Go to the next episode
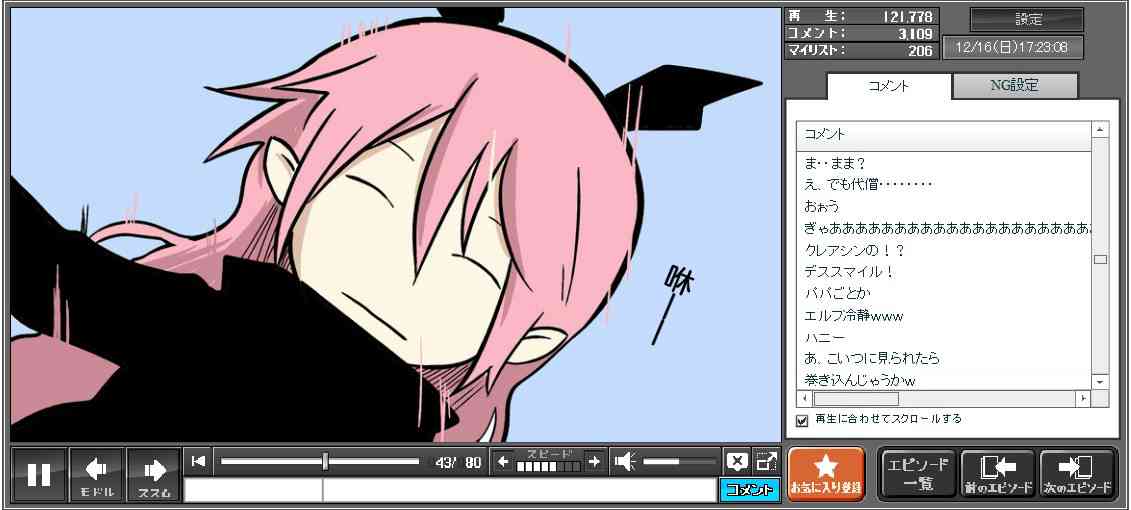1131x510 pixels. click(x=1078, y=474)
